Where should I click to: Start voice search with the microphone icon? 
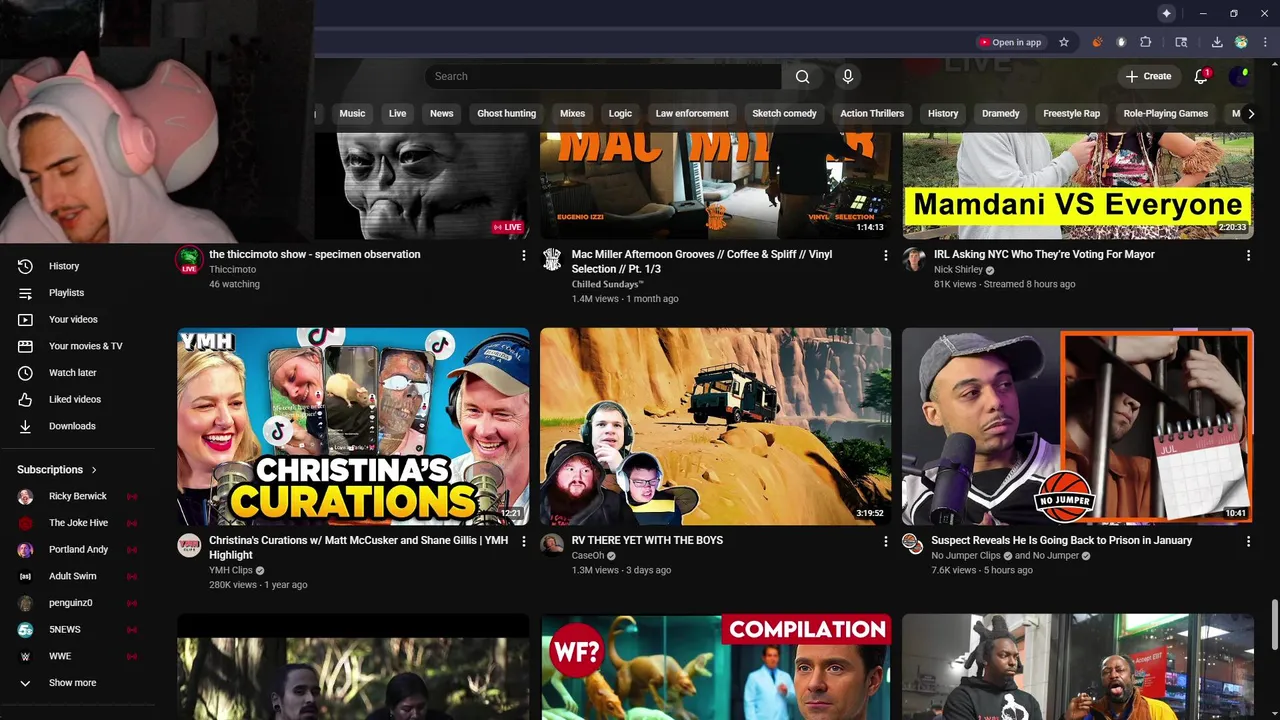pos(848,77)
